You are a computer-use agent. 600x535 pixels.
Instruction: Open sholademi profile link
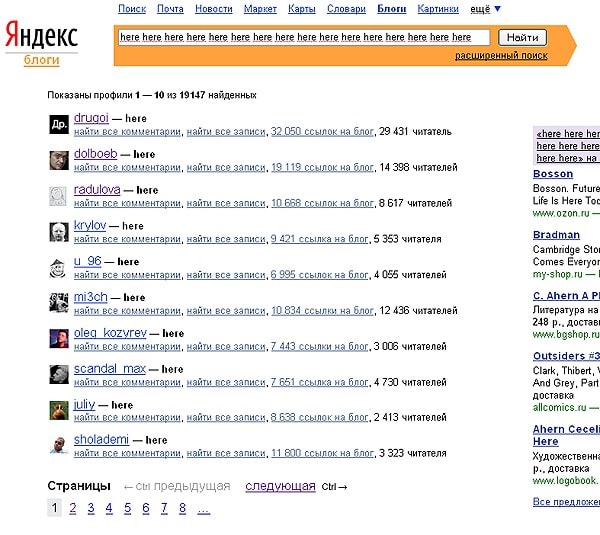[x=101, y=440]
